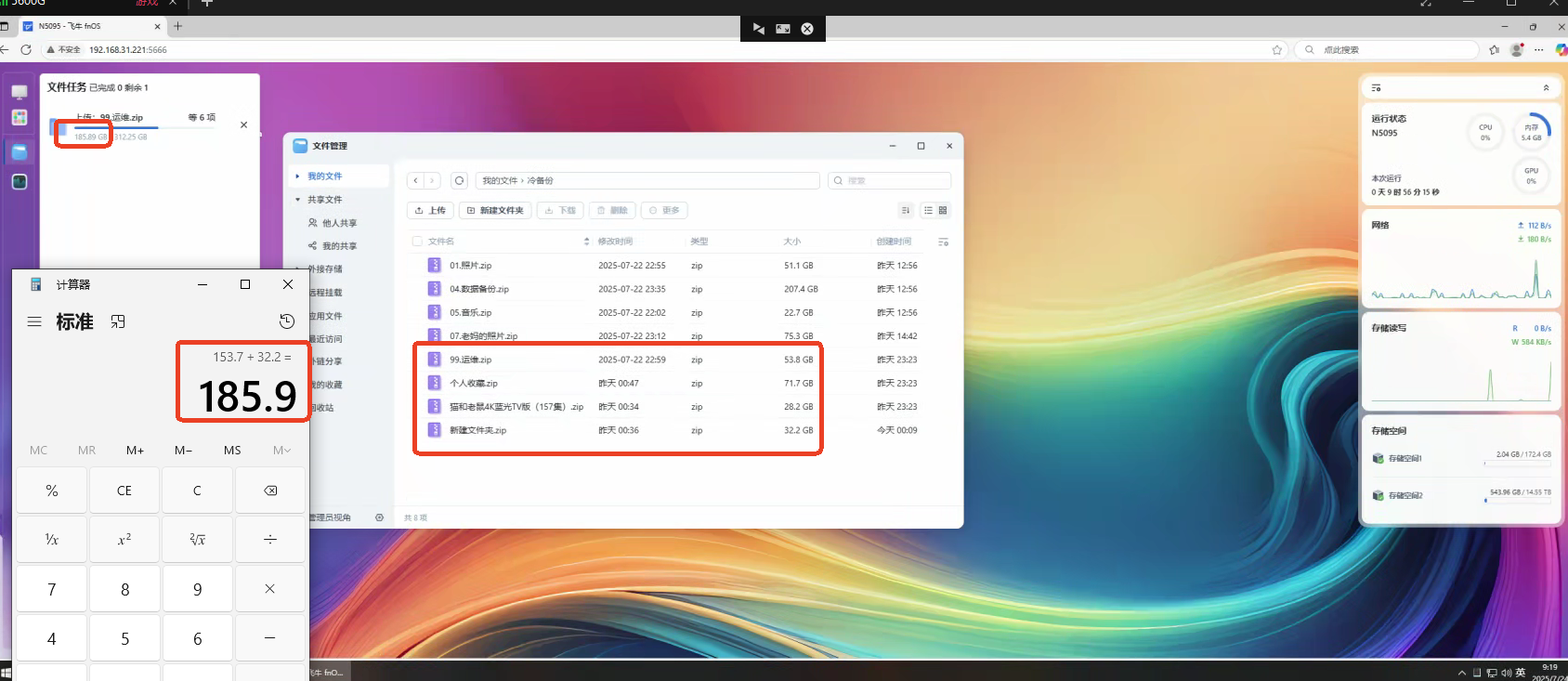Screen dimensions: 1568x681
Task: Click the multiply key on calculator
Action: point(270,589)
